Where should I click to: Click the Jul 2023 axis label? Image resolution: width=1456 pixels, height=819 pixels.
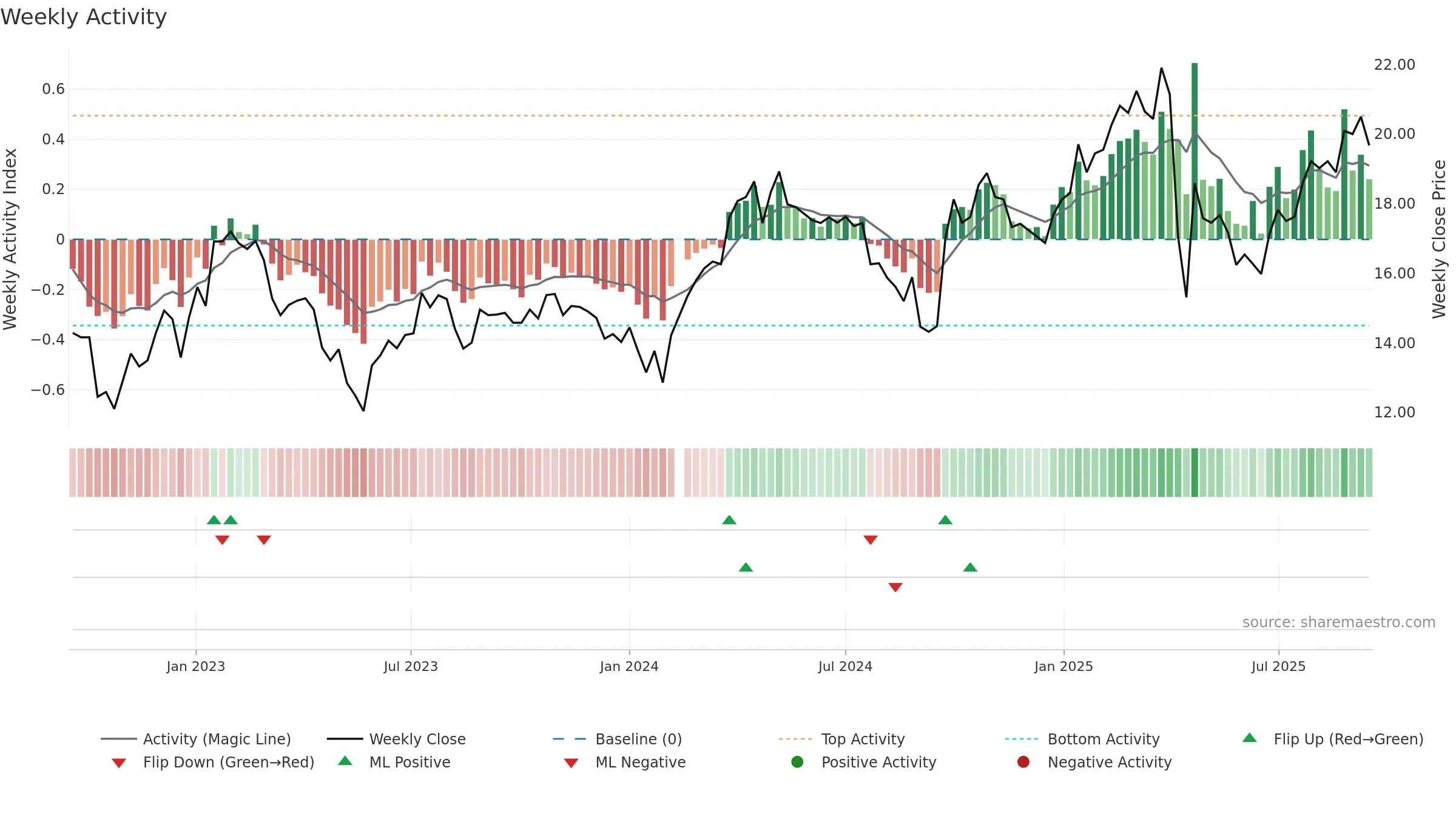tap(411, 667)
